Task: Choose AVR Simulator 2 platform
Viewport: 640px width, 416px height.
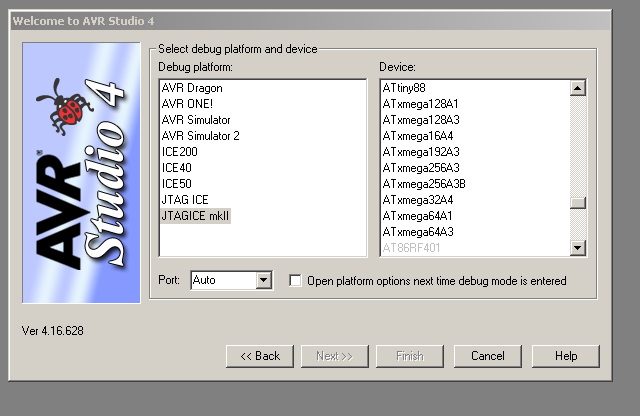Action: (200, 136)
